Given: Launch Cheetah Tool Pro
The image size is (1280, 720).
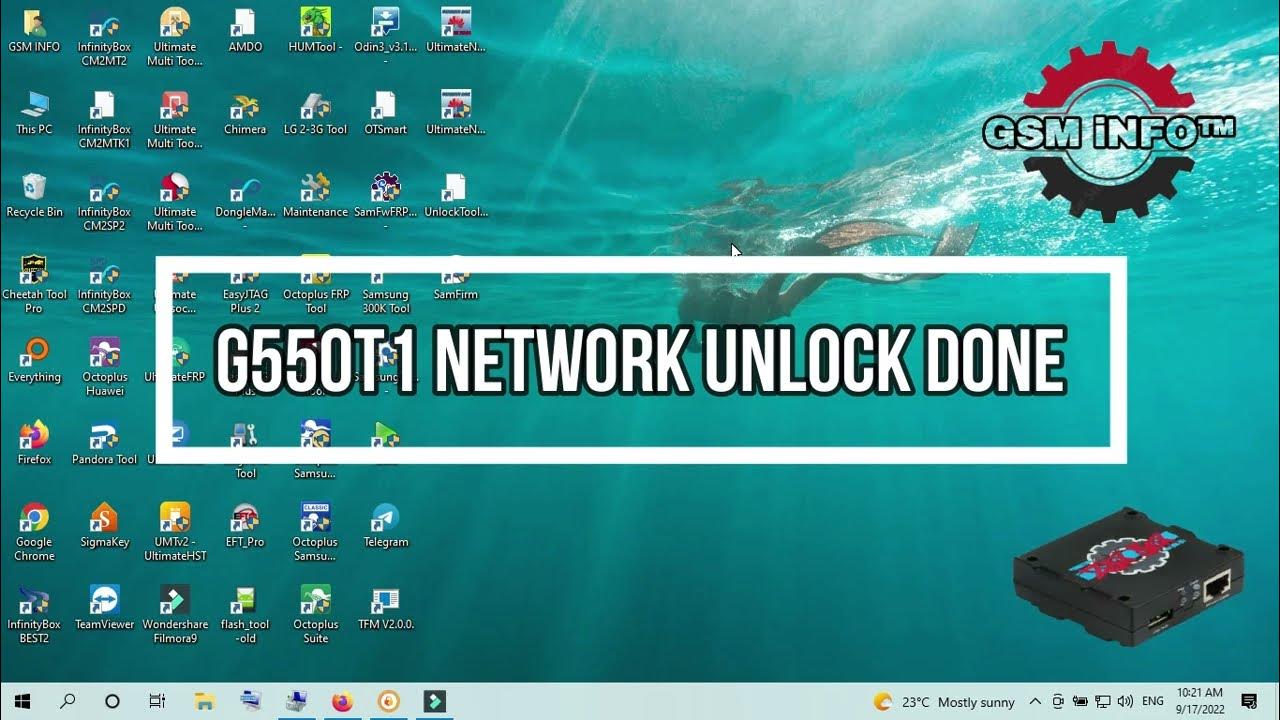Looking at the screenshot, I should click(34, 284).
